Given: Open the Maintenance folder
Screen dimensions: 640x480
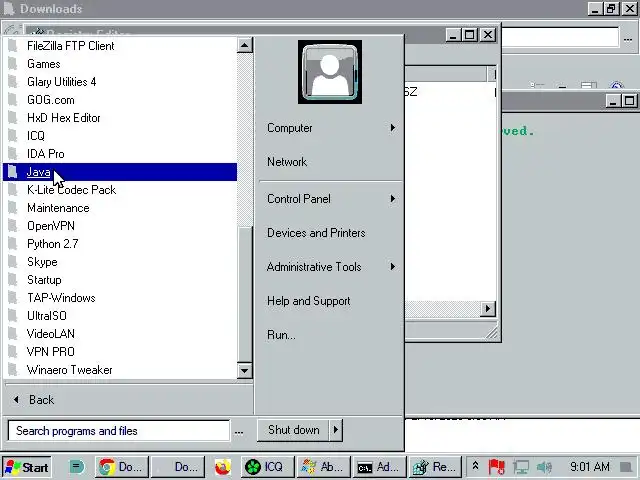Looking at the screenshot, I should (x=120, y=208).
